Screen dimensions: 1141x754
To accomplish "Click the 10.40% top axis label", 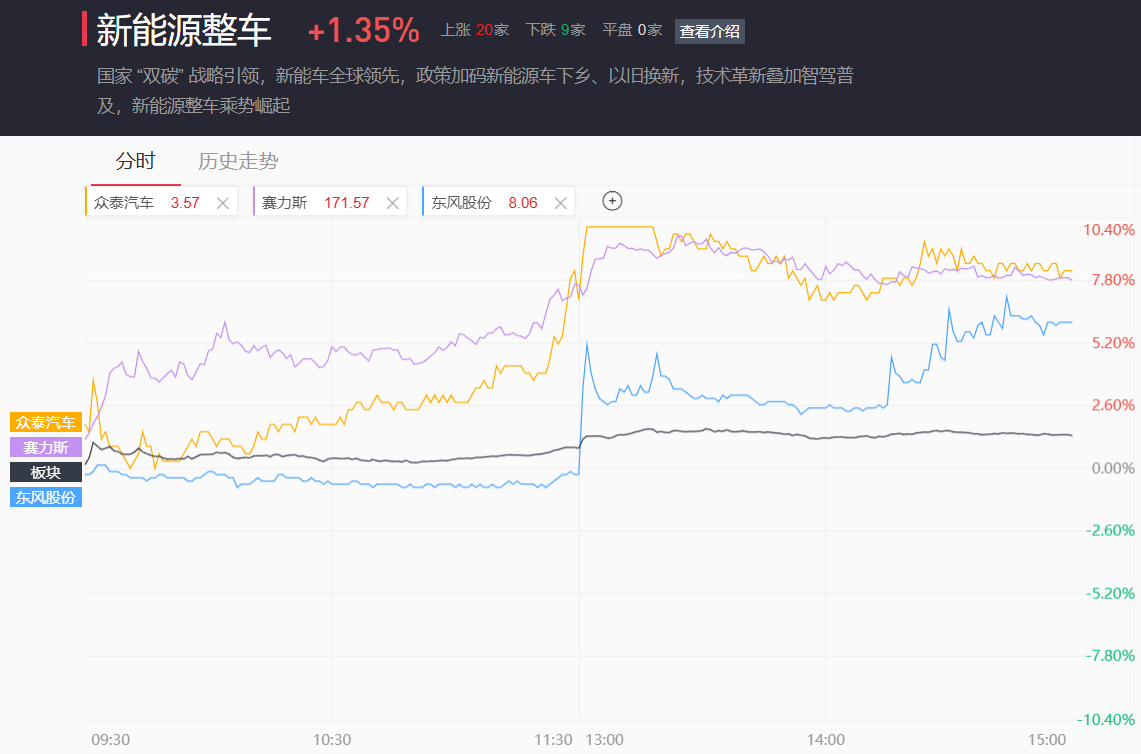I will click(x=1109, y=230).
